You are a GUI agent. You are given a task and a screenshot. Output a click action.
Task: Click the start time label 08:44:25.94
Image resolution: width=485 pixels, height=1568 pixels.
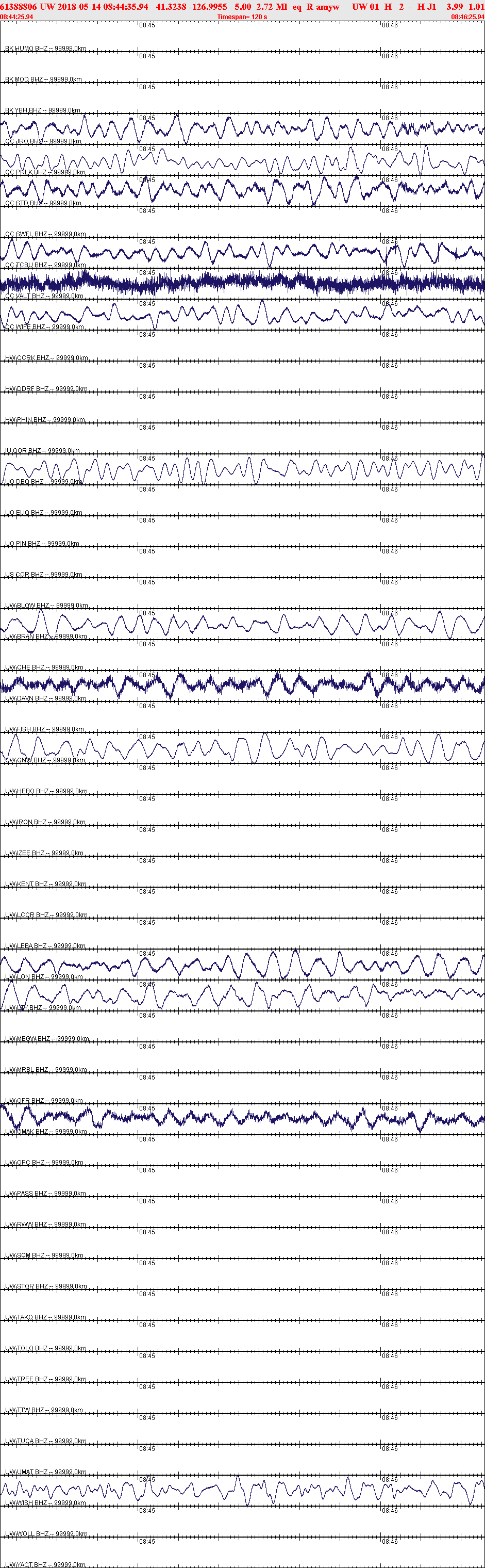[16, 17]
